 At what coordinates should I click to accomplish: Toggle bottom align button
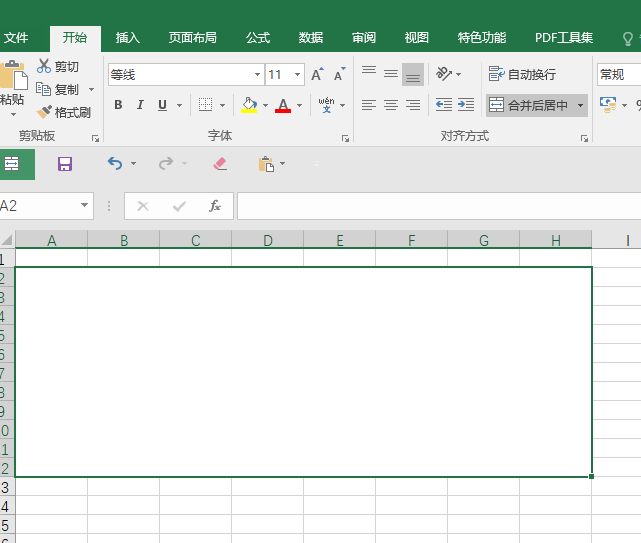point(413,74)
